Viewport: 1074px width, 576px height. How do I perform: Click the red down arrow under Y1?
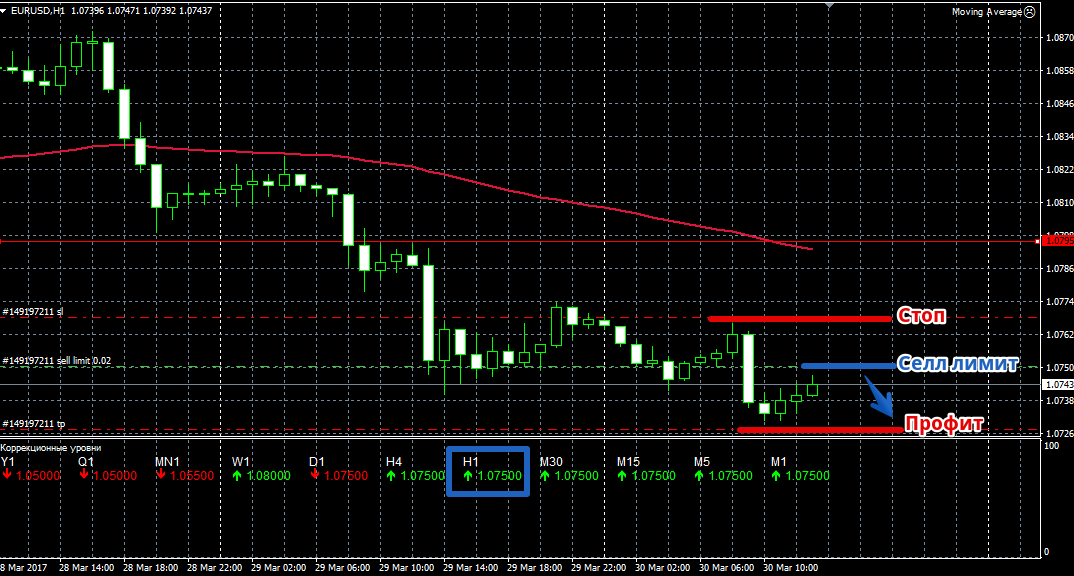coord(7,476)
